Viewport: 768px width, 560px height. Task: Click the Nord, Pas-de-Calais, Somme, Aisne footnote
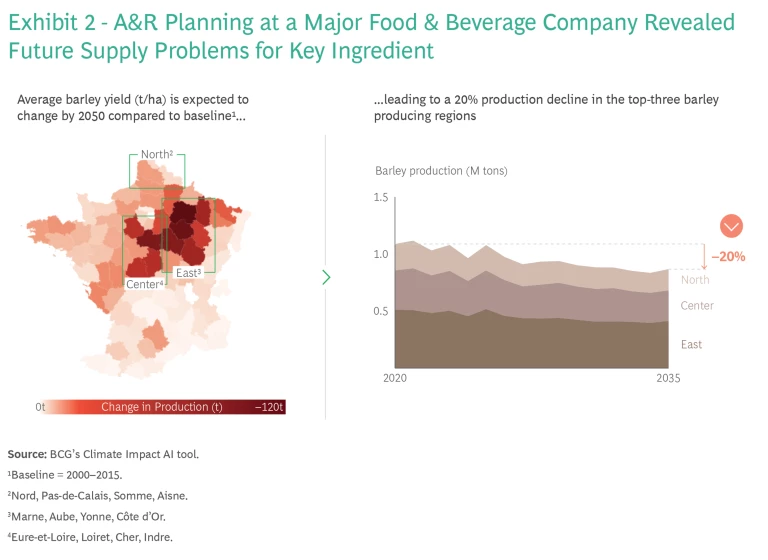point(98,495)
